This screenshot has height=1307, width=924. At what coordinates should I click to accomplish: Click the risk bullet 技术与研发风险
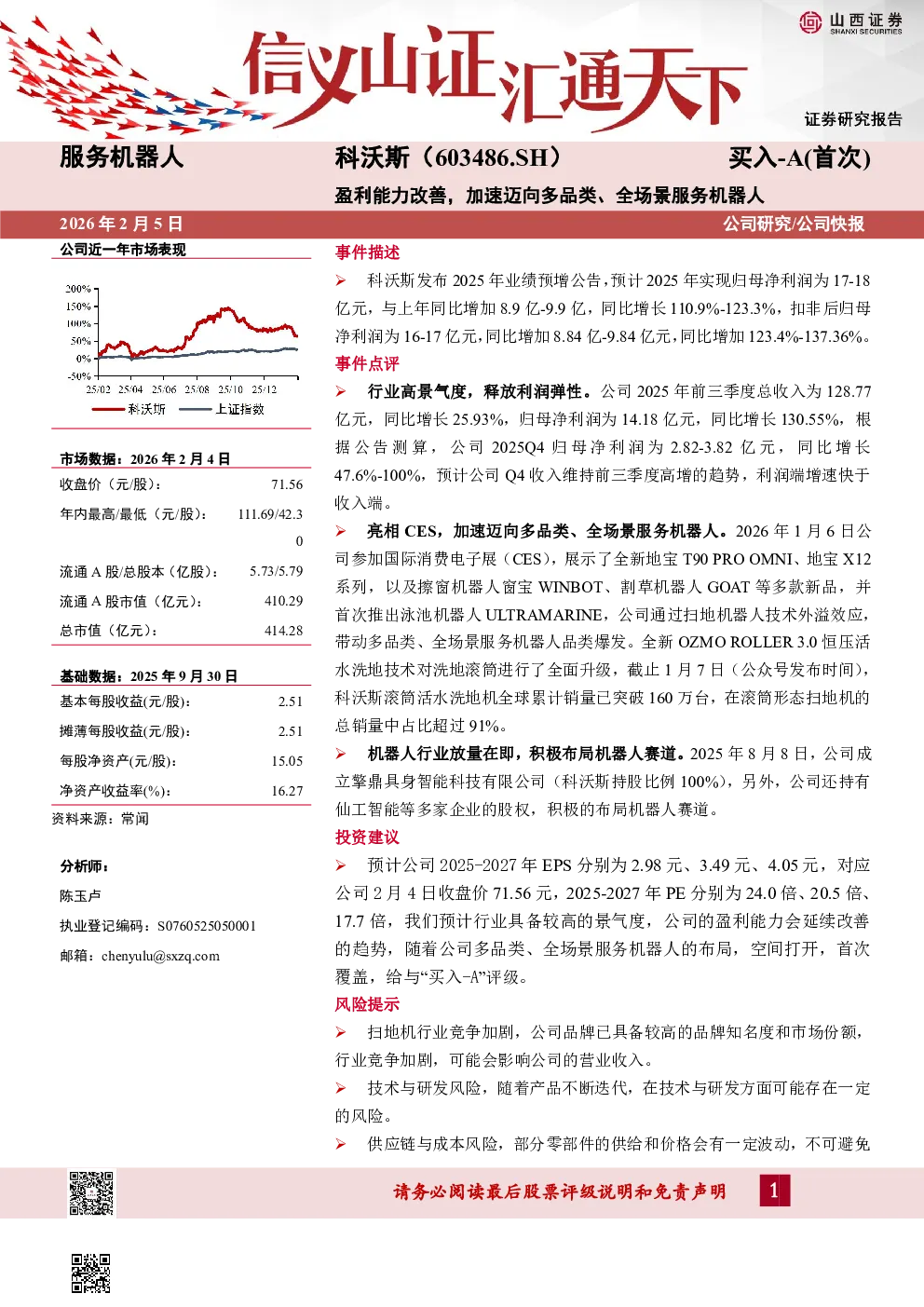[x=603, y=1102]
